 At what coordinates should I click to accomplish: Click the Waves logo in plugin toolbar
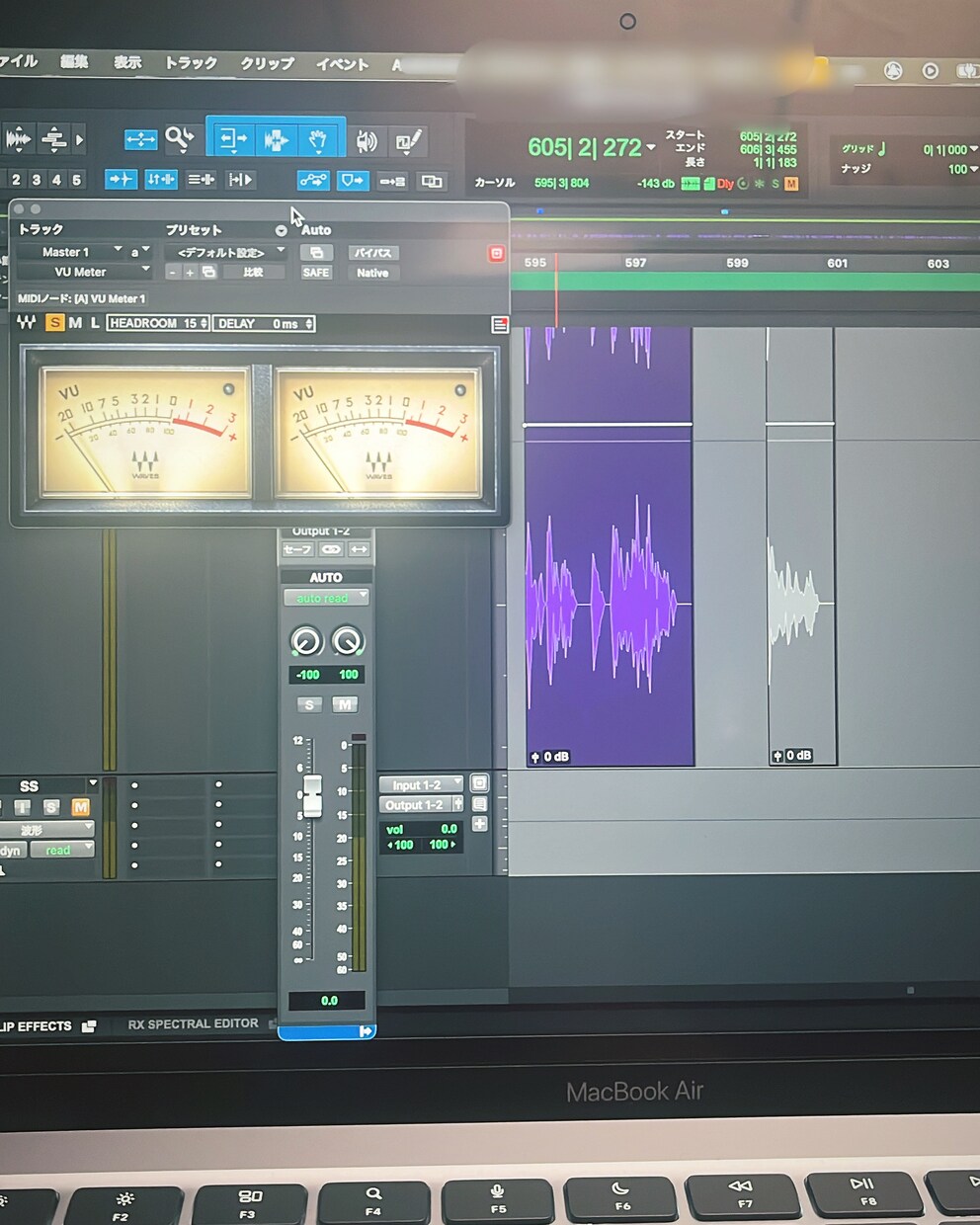point(27,322)
